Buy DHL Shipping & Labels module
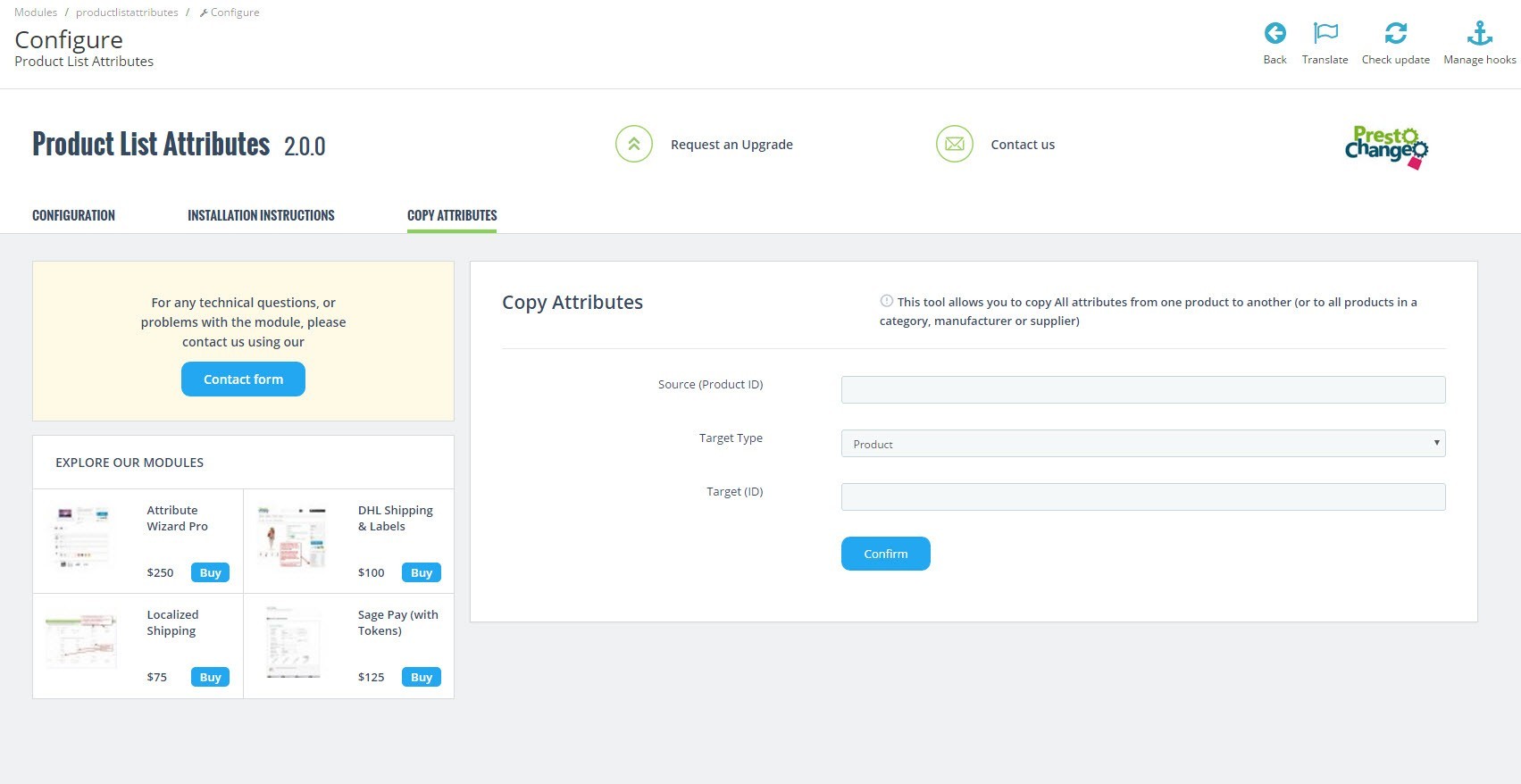Screen dimensions: 1521x784 422,573
